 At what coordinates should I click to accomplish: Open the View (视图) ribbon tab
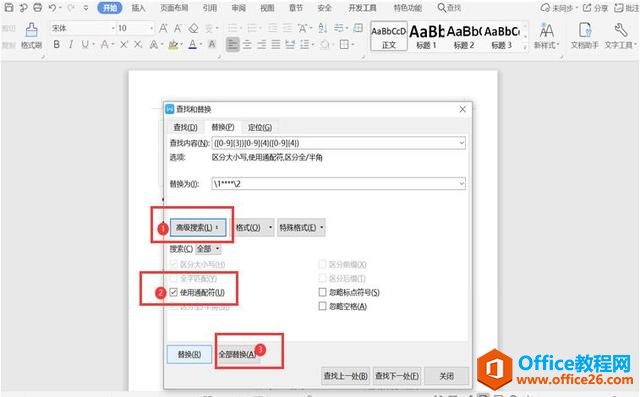pos(267,8)
